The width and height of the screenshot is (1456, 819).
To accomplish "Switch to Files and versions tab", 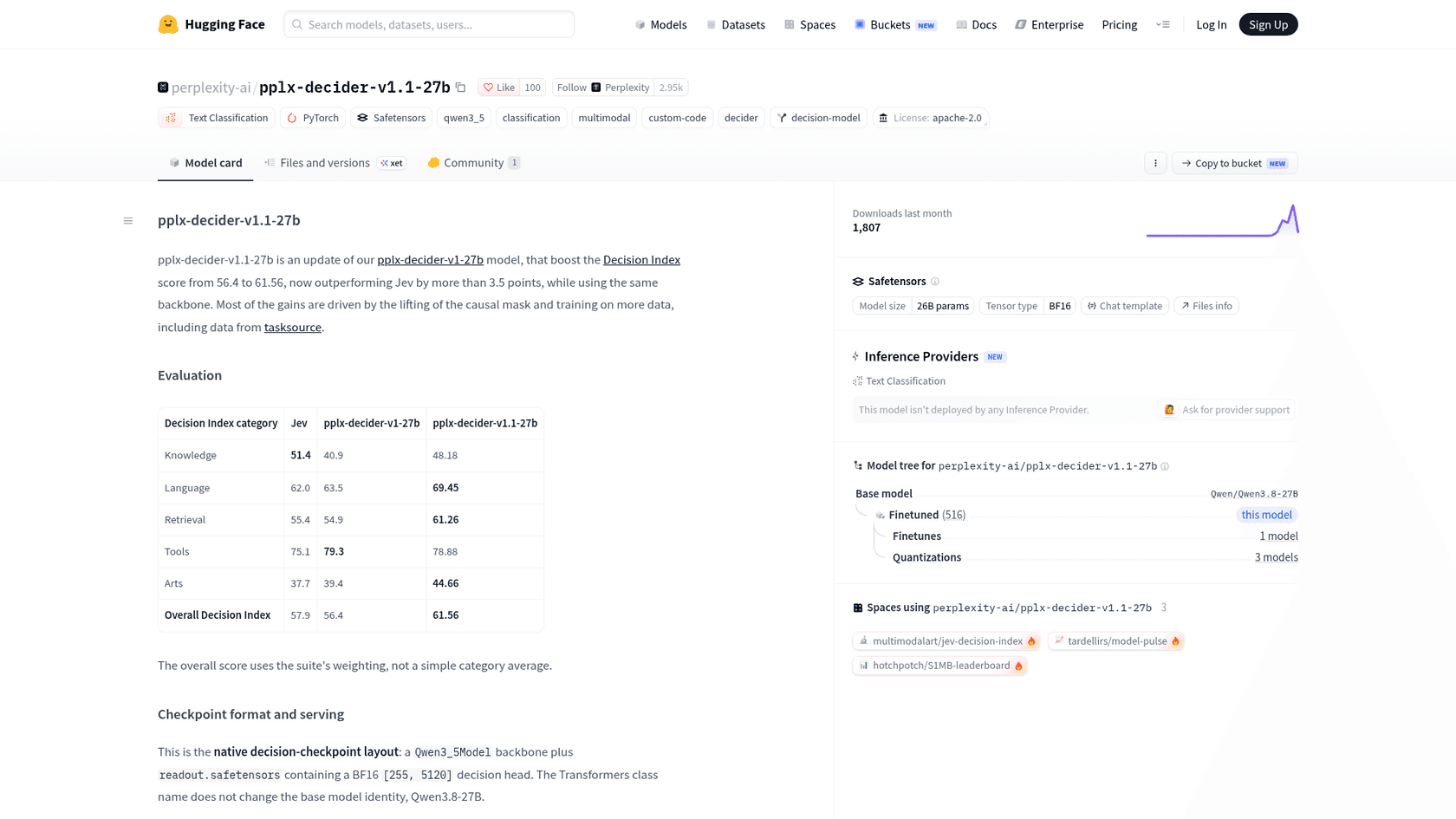I will click(x=335, y=163).
